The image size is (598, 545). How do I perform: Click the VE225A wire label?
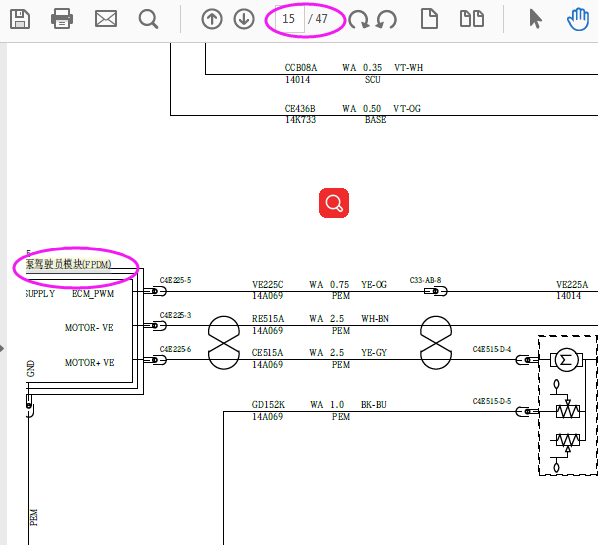(x=572, y=285)
